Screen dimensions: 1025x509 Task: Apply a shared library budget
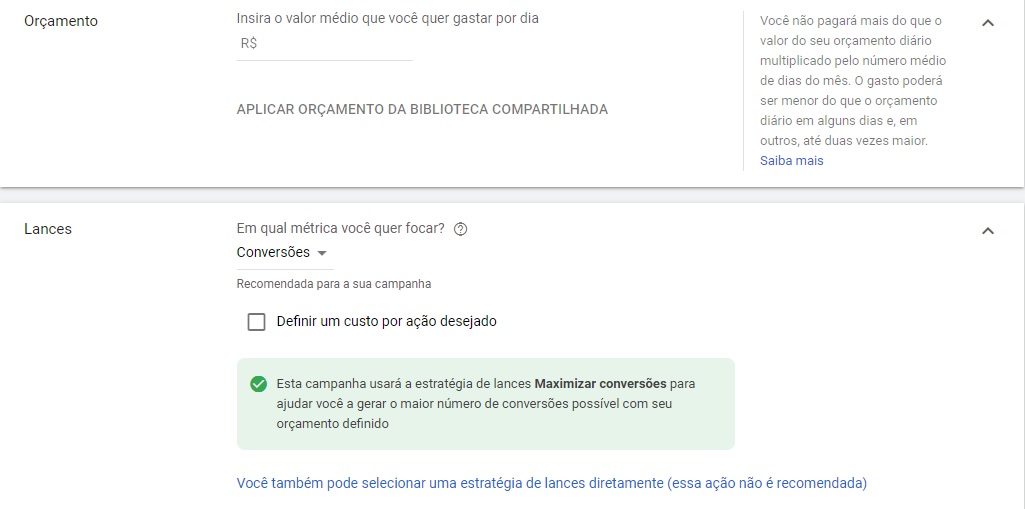coord(422,110)
